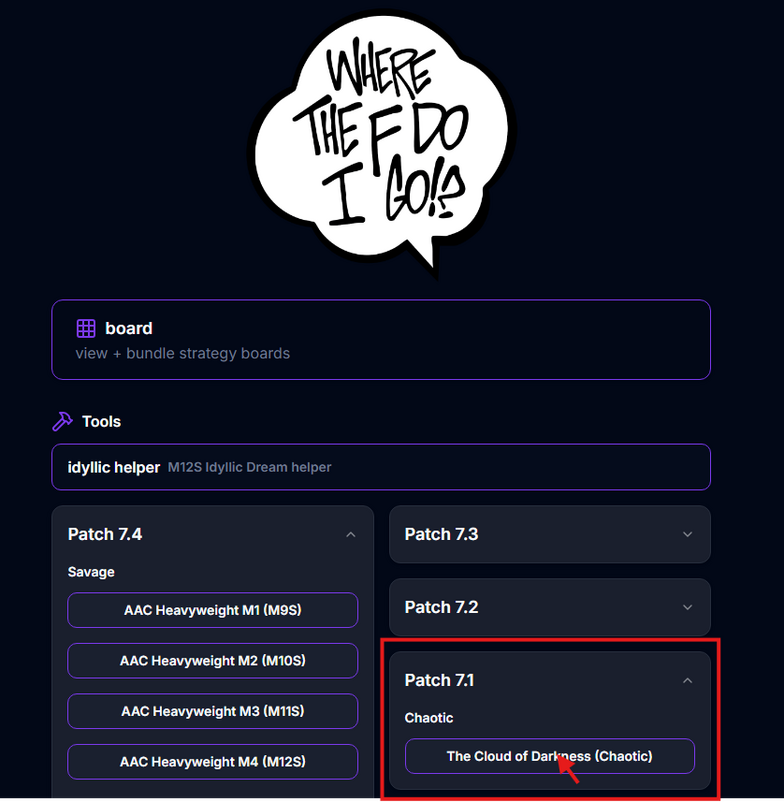Select AAC Heavyweight M1 (M9S)

pyautogui.click(x=213, y=610)
